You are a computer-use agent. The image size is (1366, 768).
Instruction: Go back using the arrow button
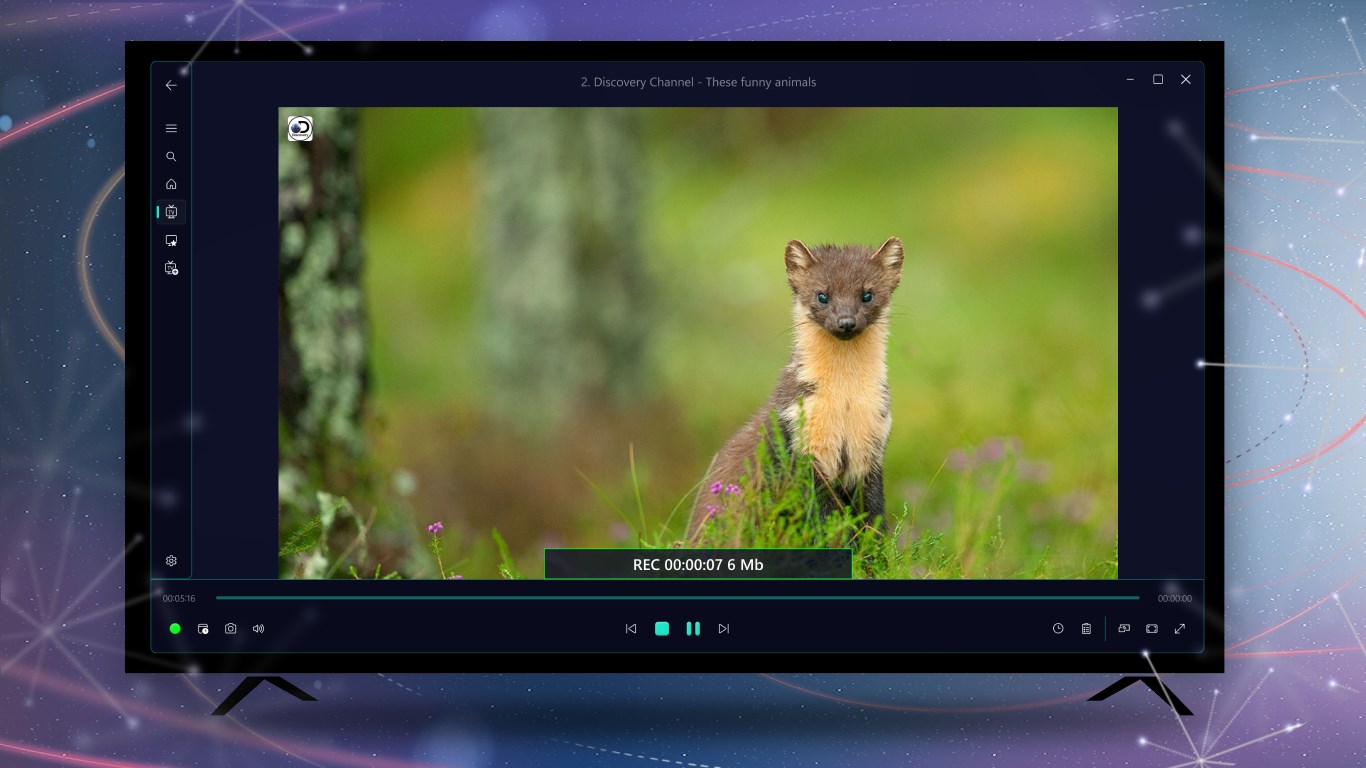(x=171, y=85)
